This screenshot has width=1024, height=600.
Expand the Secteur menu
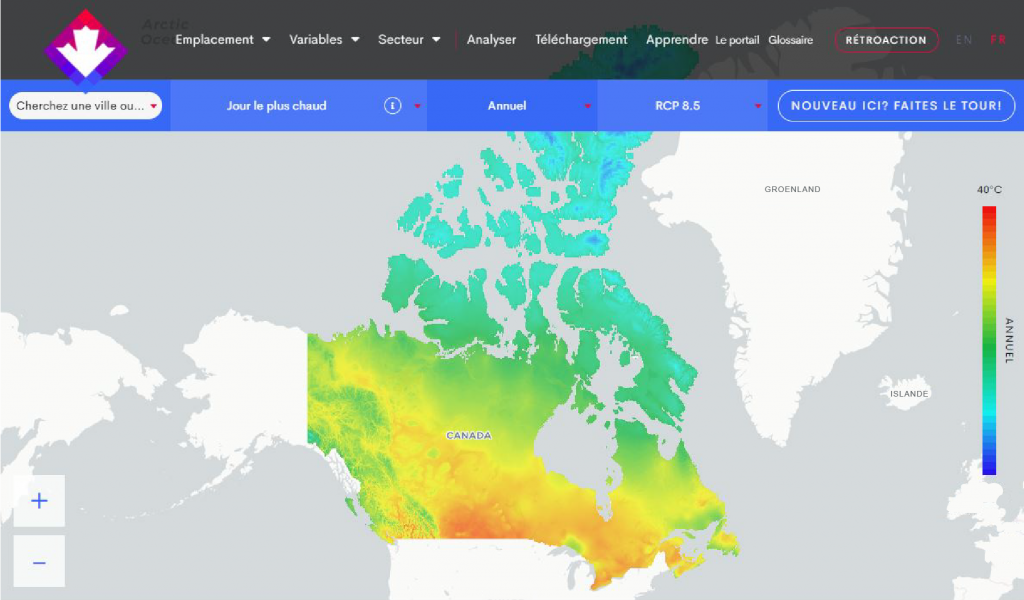tap(409, 40)
